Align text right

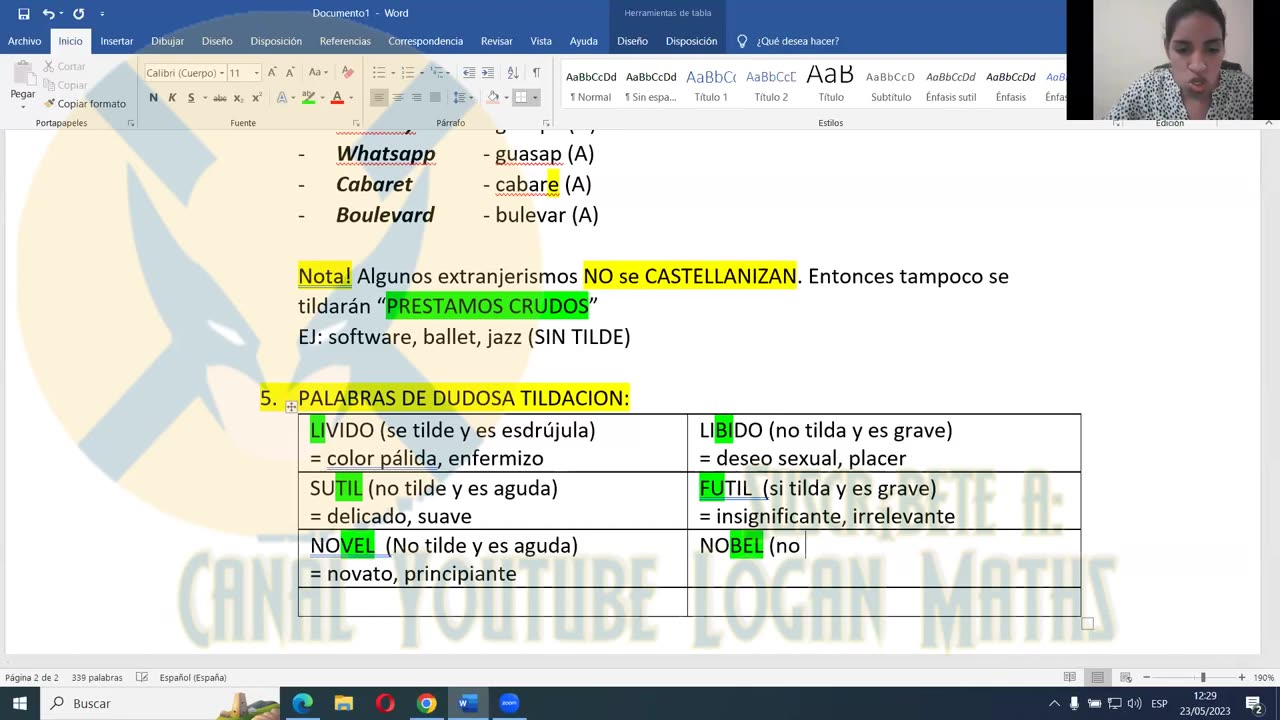click(416, 97)
